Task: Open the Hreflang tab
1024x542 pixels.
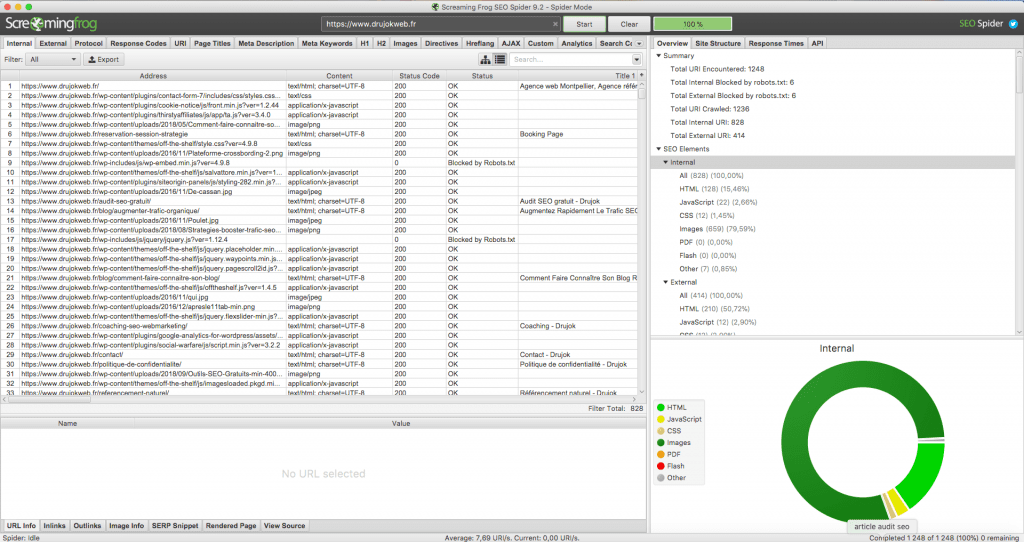Action: coord(480,44)
